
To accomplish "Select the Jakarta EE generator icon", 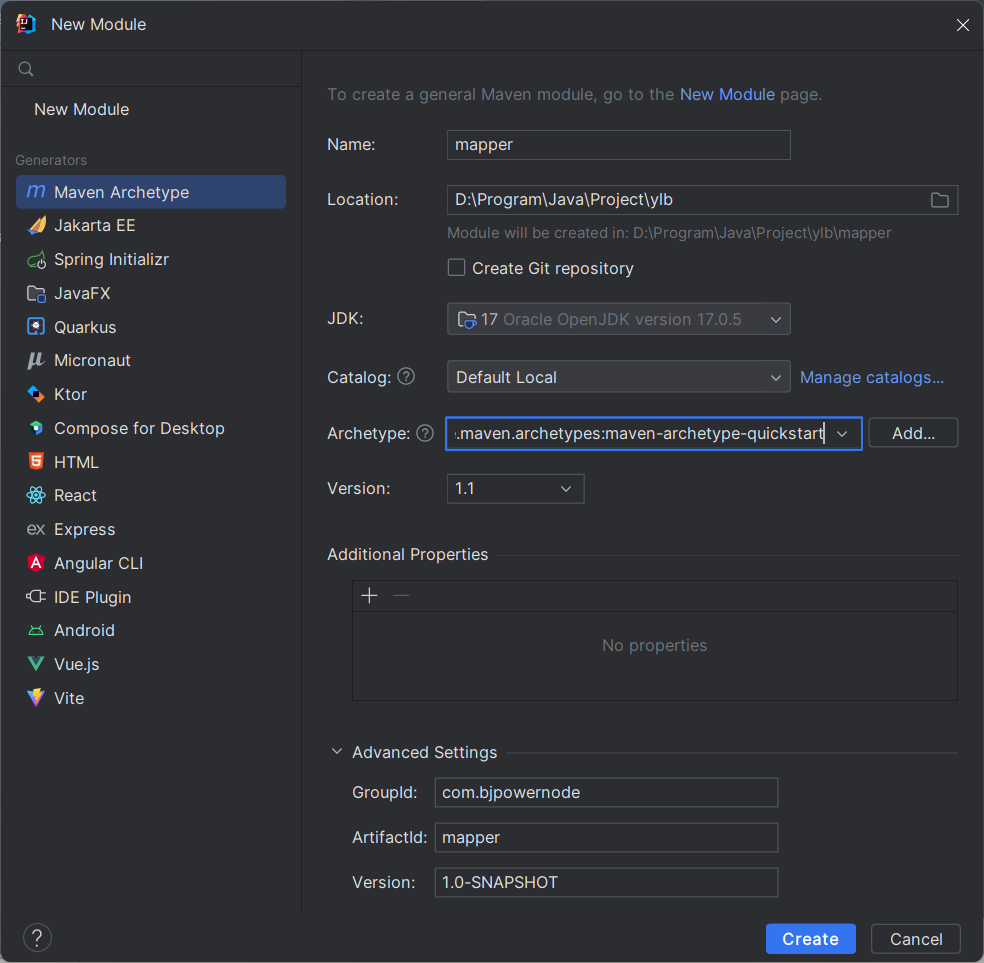I will [x=36, y=226].
